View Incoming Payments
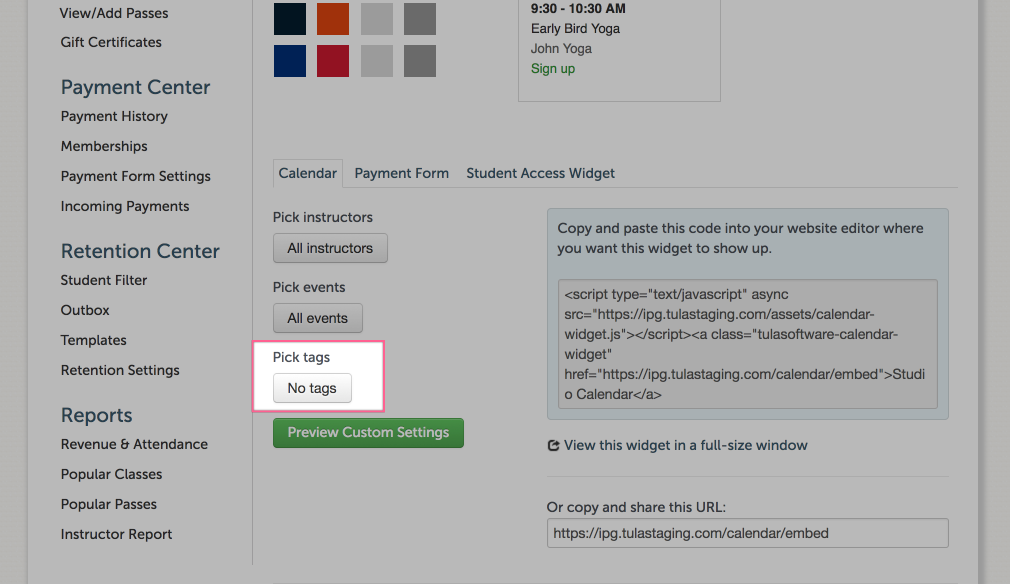 click(x=125, y=206)
